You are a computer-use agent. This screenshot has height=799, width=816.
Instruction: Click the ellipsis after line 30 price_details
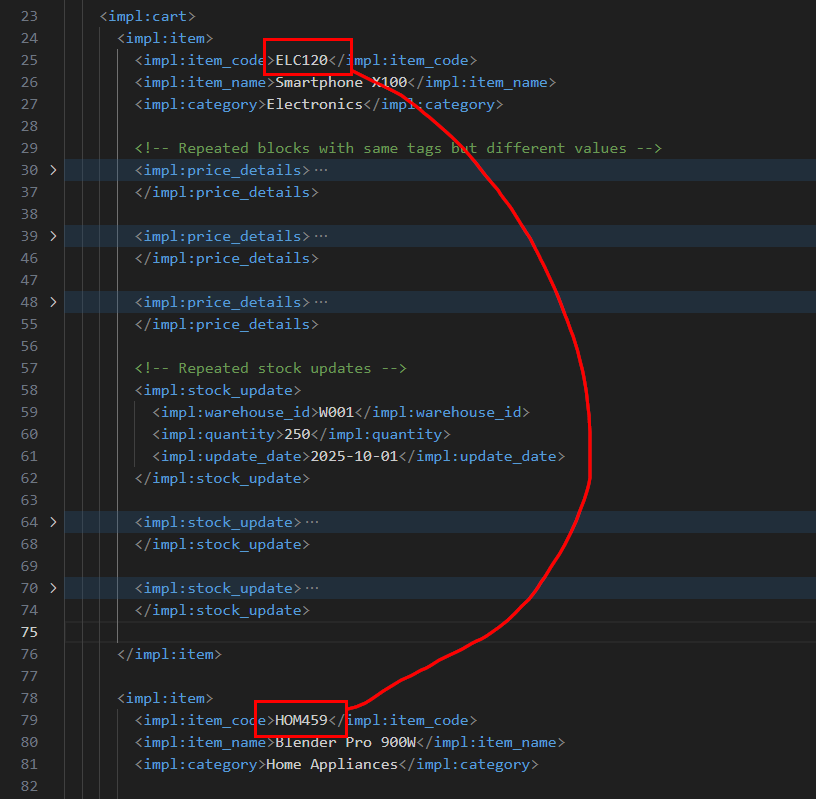(x=321, y=171)
